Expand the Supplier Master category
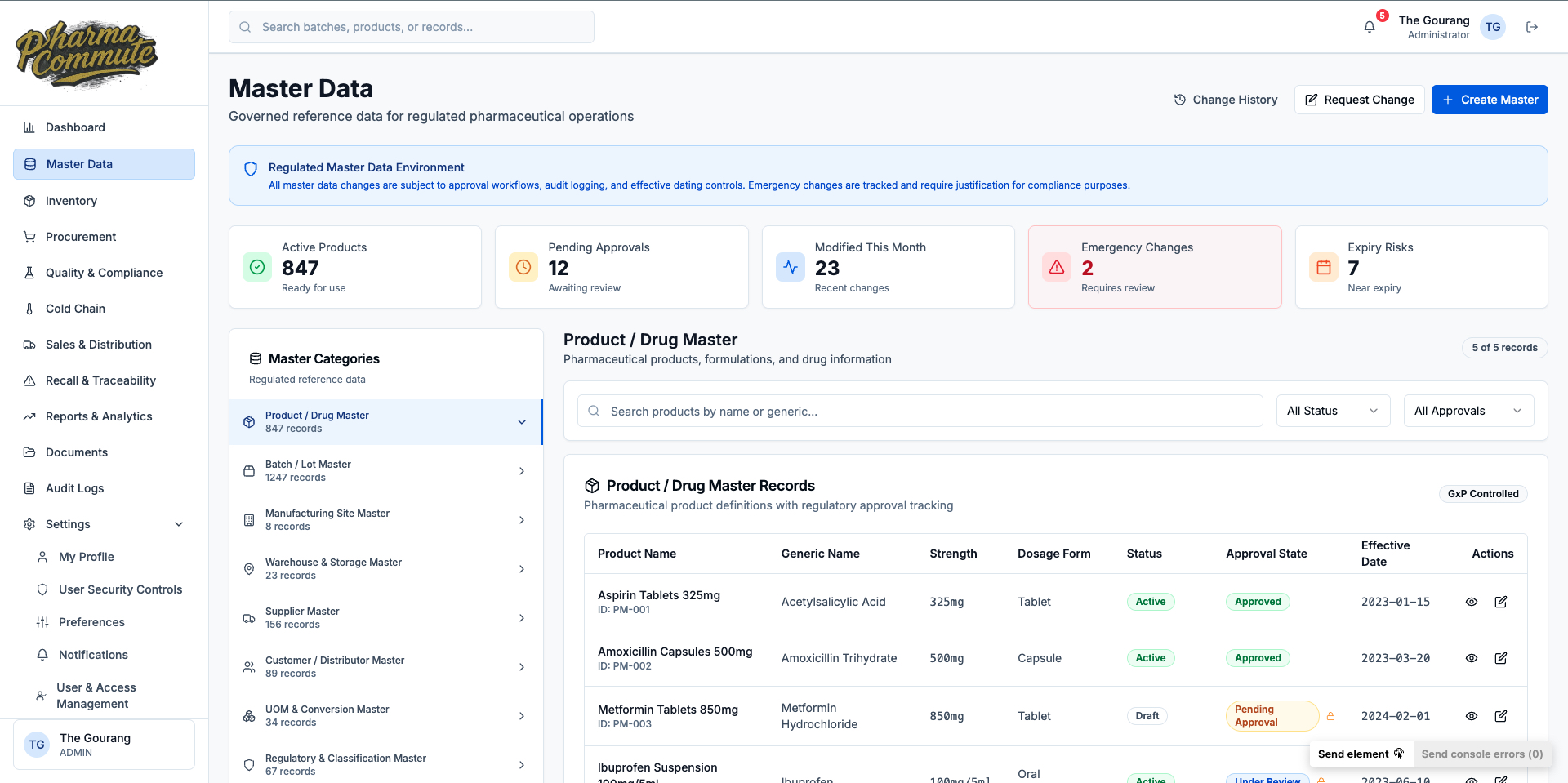1568x783 pixels. 522,618
